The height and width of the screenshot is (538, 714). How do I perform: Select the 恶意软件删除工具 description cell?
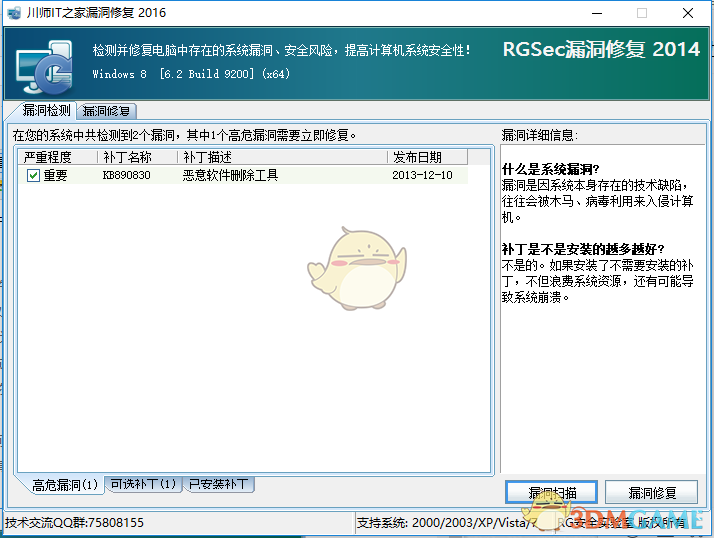[x=230, y=175]
